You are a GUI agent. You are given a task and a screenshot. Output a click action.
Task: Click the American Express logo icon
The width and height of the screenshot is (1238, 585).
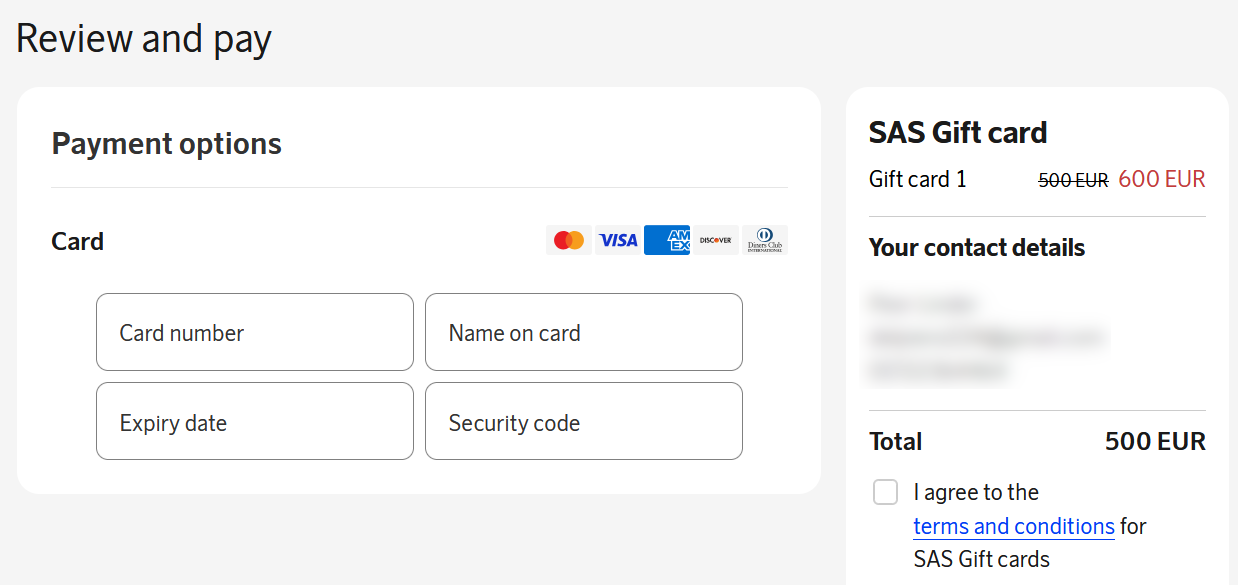tap(667, 240)
